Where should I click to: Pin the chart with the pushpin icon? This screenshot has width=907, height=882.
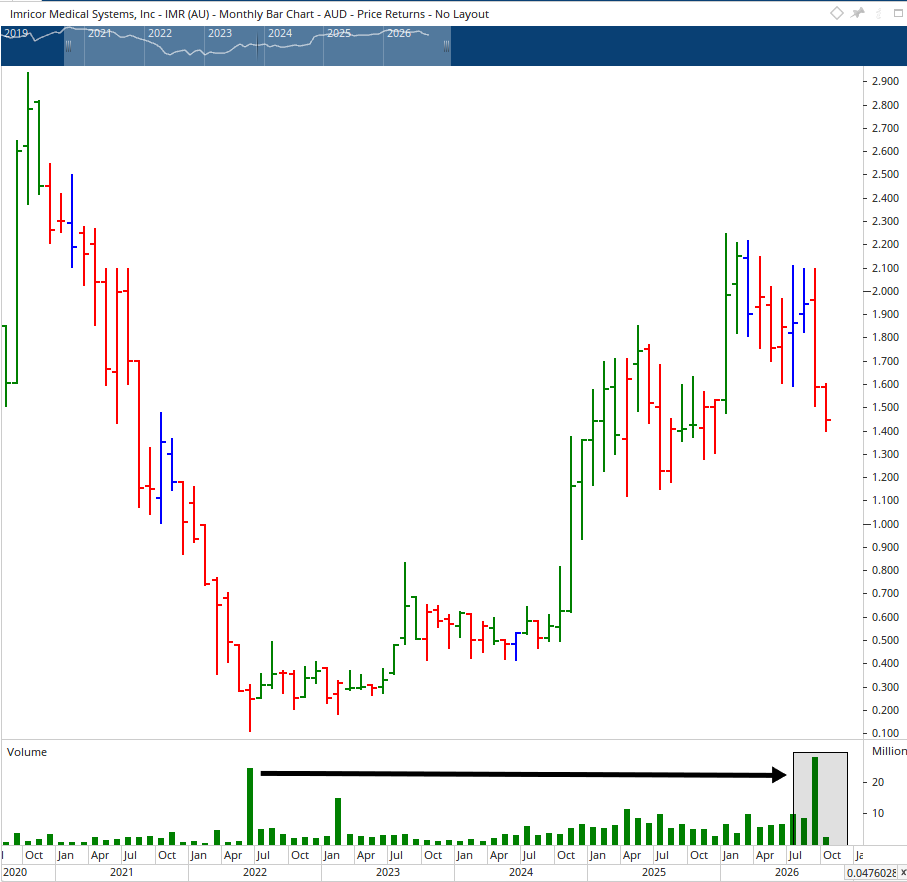click(857, 13)
